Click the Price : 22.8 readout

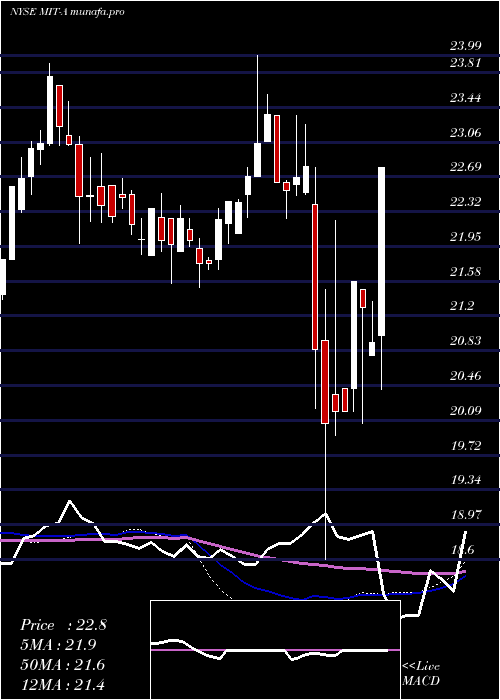63,625
